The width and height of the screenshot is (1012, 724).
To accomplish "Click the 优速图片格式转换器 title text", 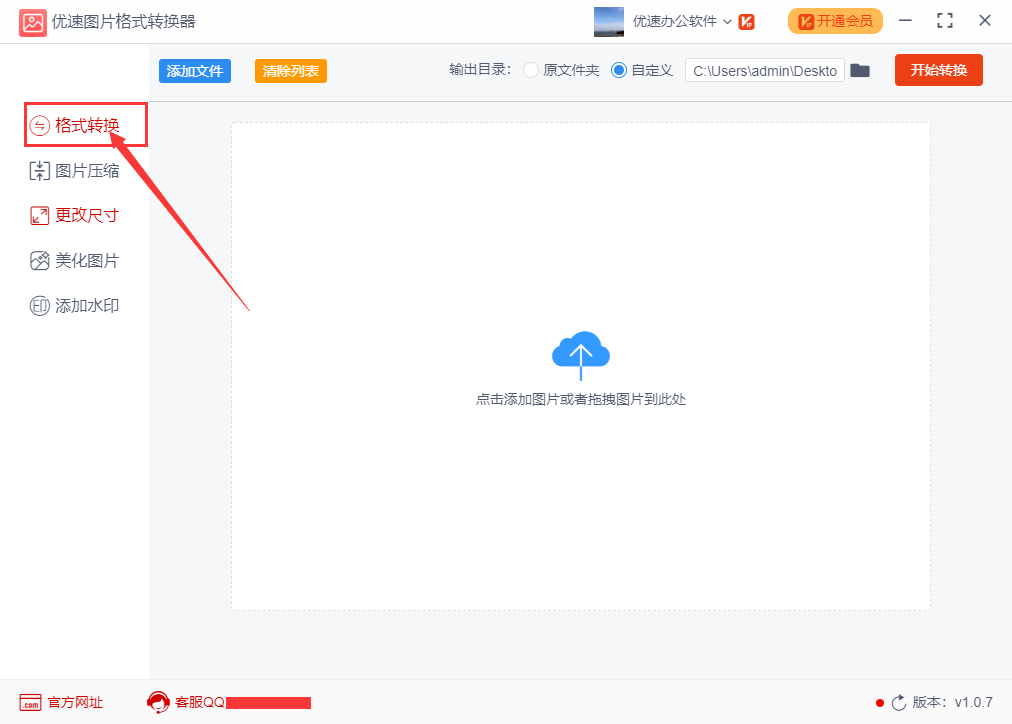I will pyautogui.click(x=123, y=22).
